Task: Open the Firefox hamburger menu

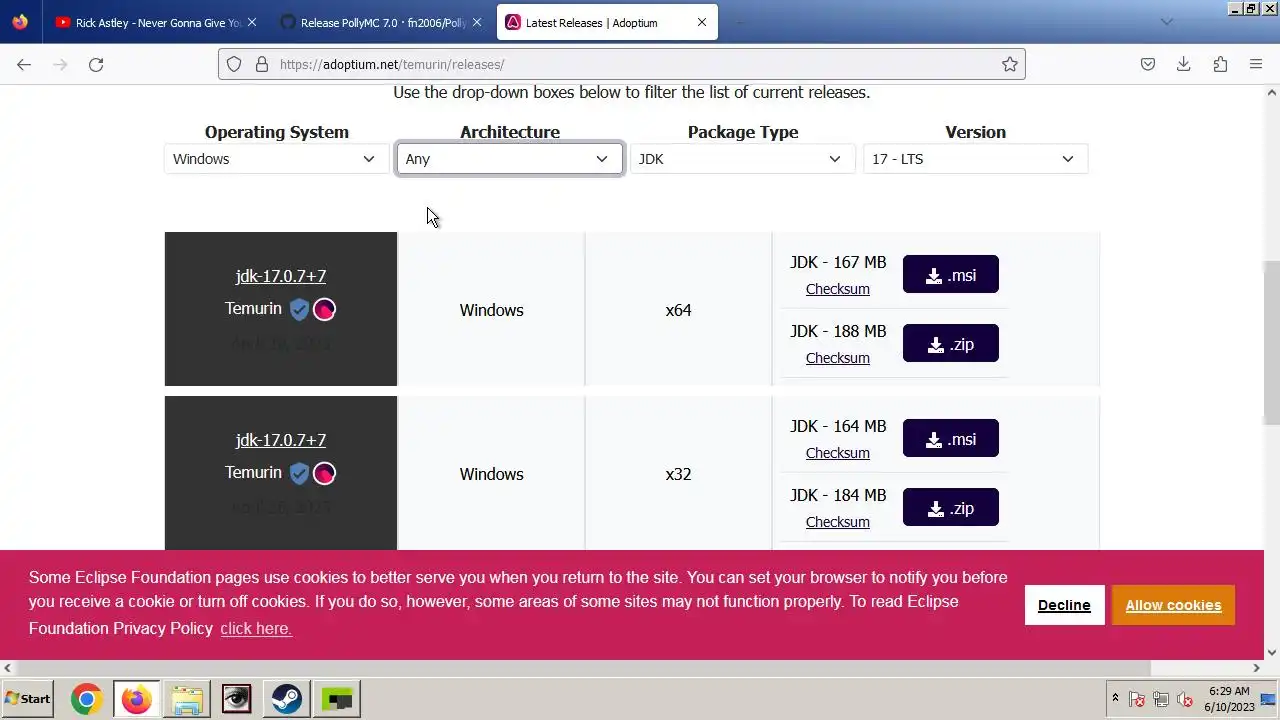Action: [1256, 64]
